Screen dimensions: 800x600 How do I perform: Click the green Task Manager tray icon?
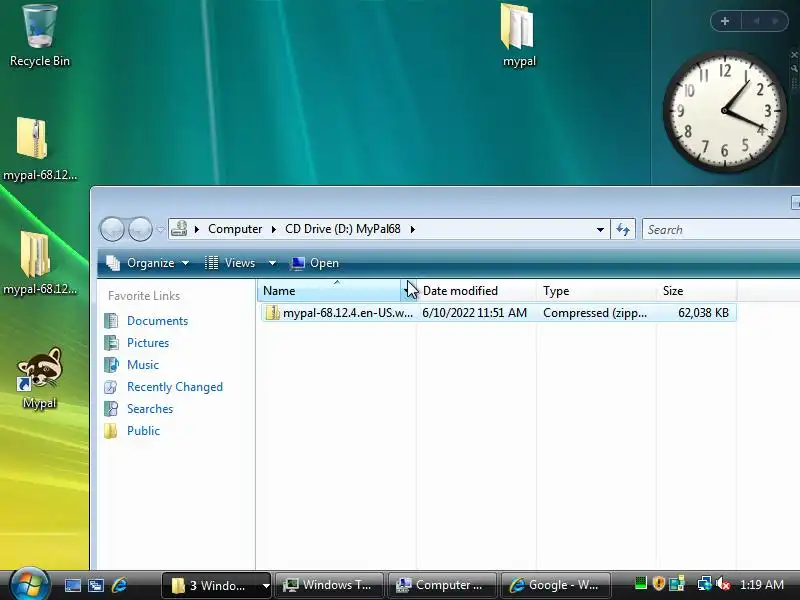(x=641, y=583)
